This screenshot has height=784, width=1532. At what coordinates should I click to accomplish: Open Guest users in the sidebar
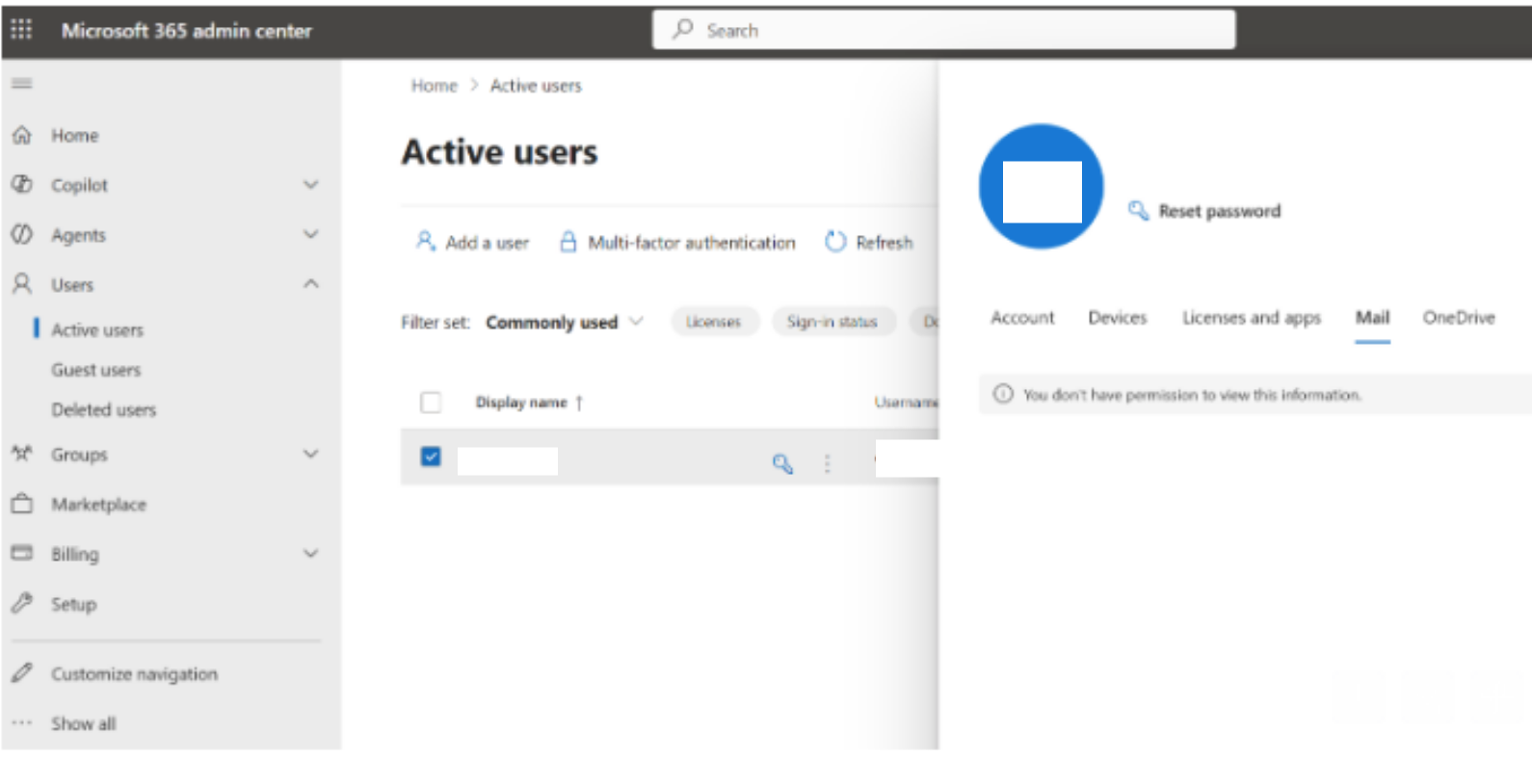pos(95,370)
